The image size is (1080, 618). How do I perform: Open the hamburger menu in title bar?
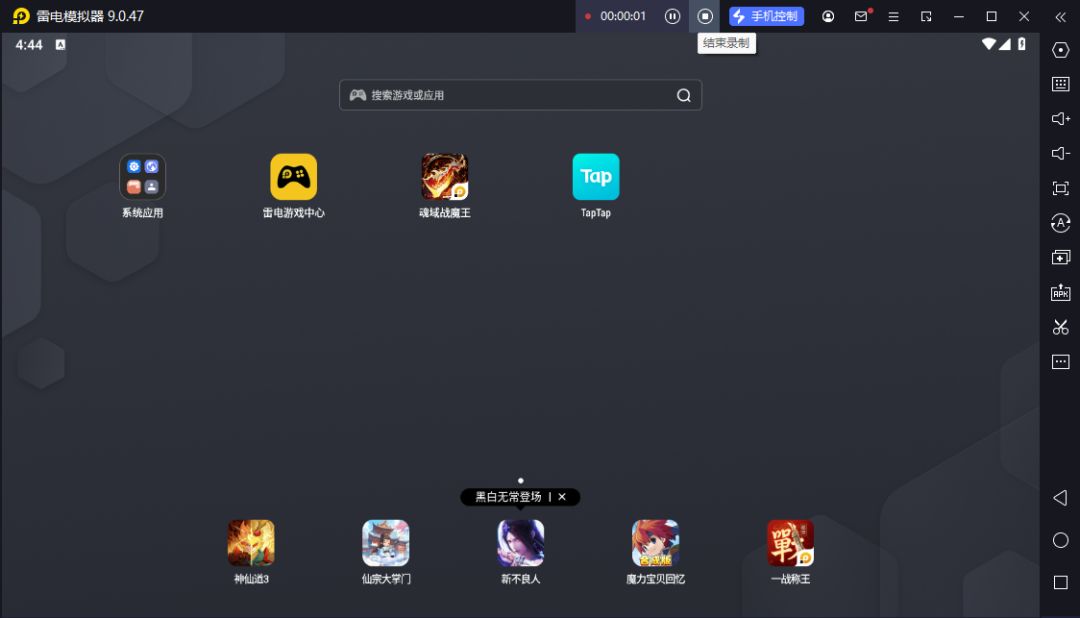[893, 17]
